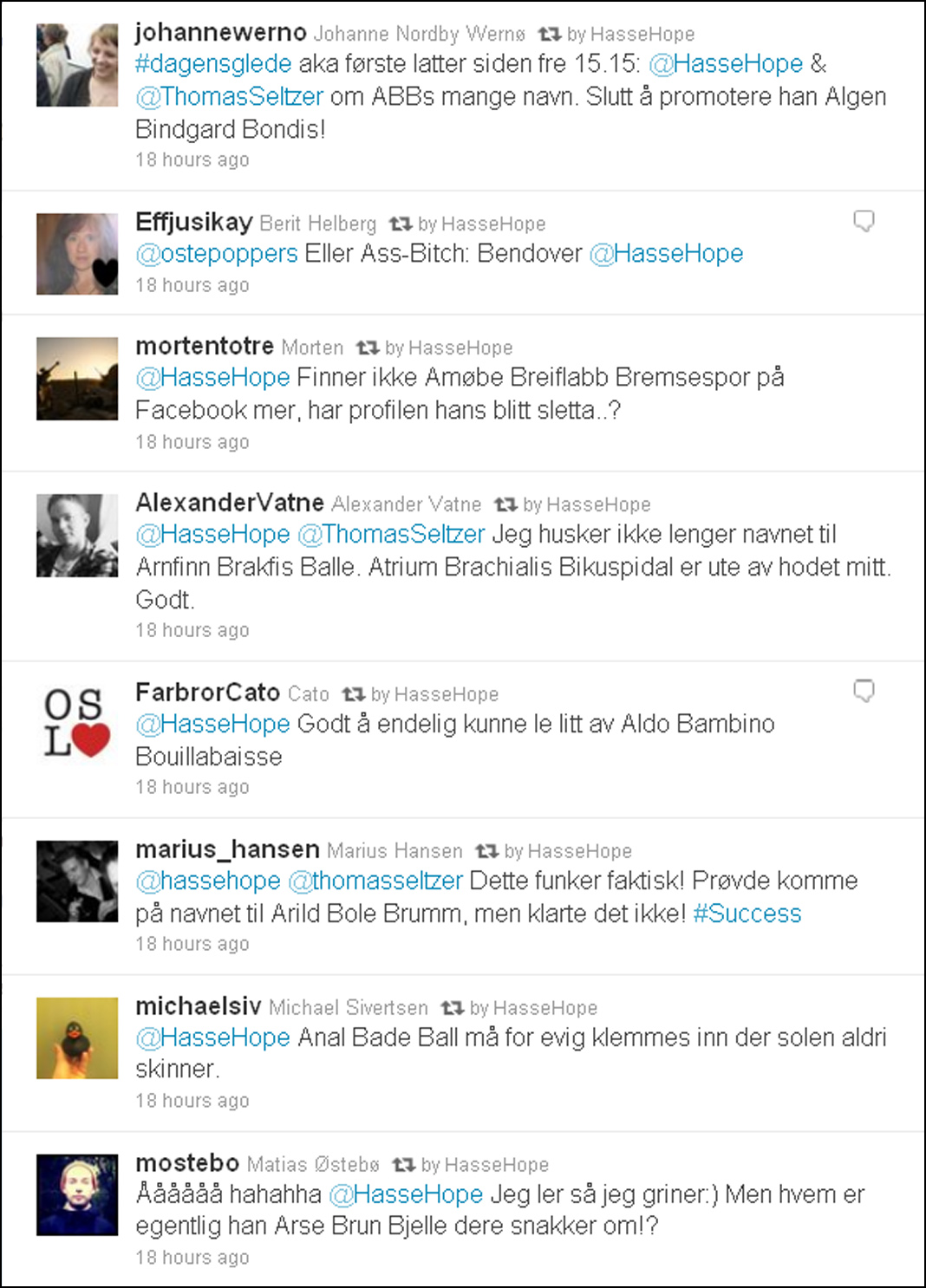Open johannewerno's profile picture

click(77, 65)
